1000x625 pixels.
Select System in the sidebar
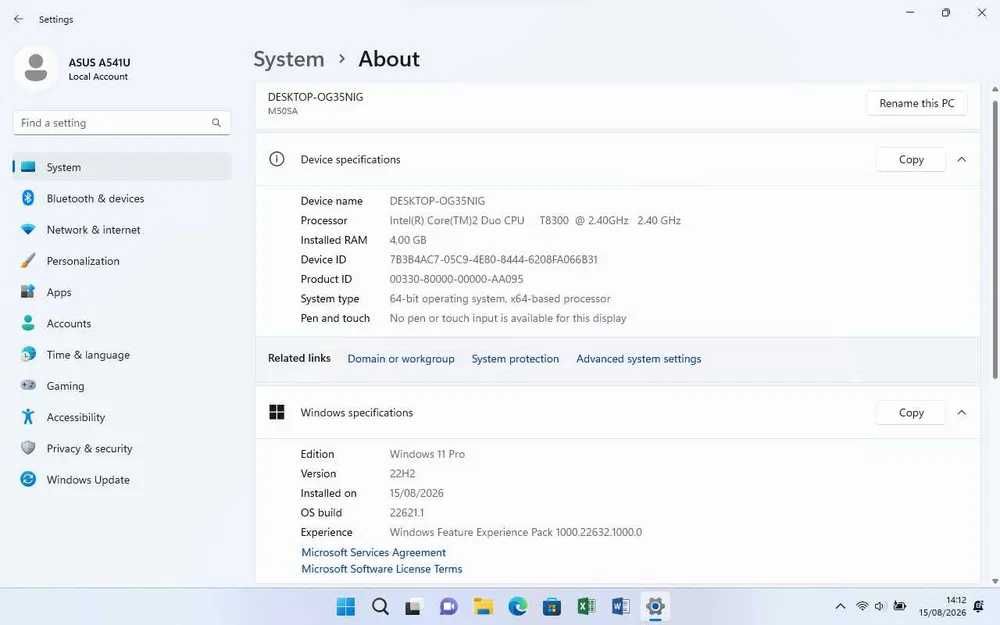click(x=122, y=167)
